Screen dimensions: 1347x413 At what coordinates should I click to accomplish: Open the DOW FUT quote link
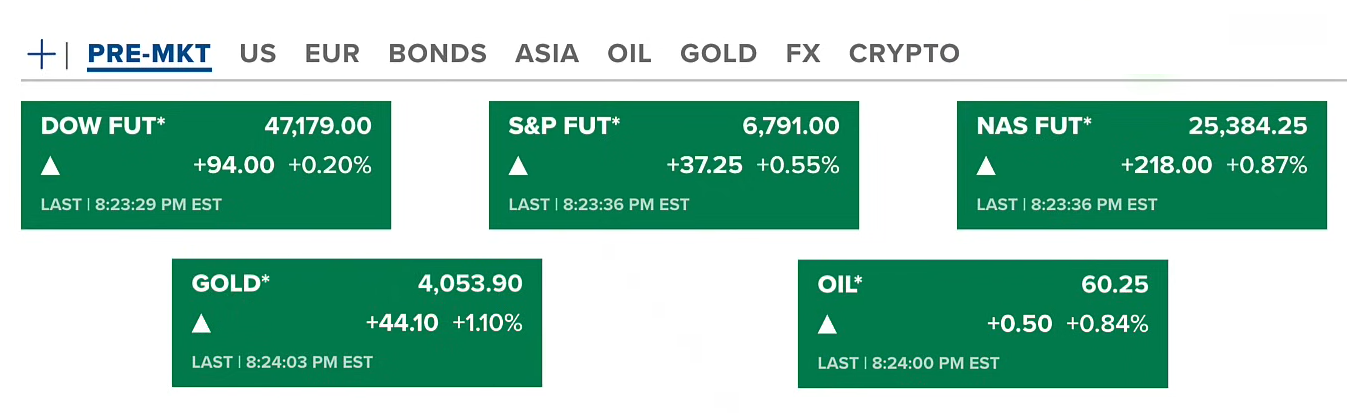tap(103, 126)
